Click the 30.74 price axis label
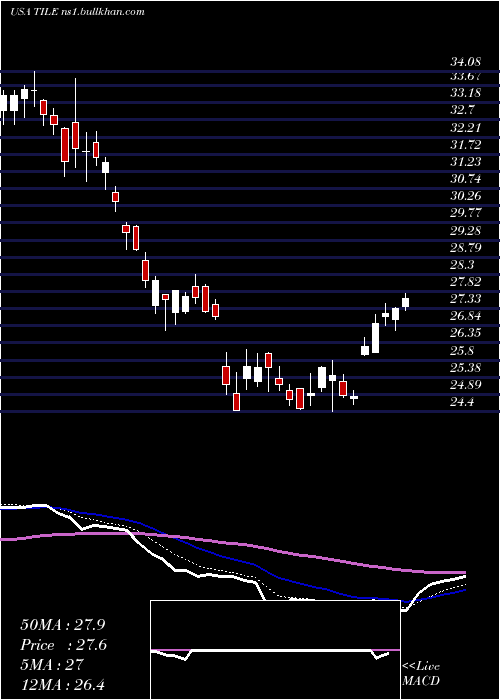 465,179
